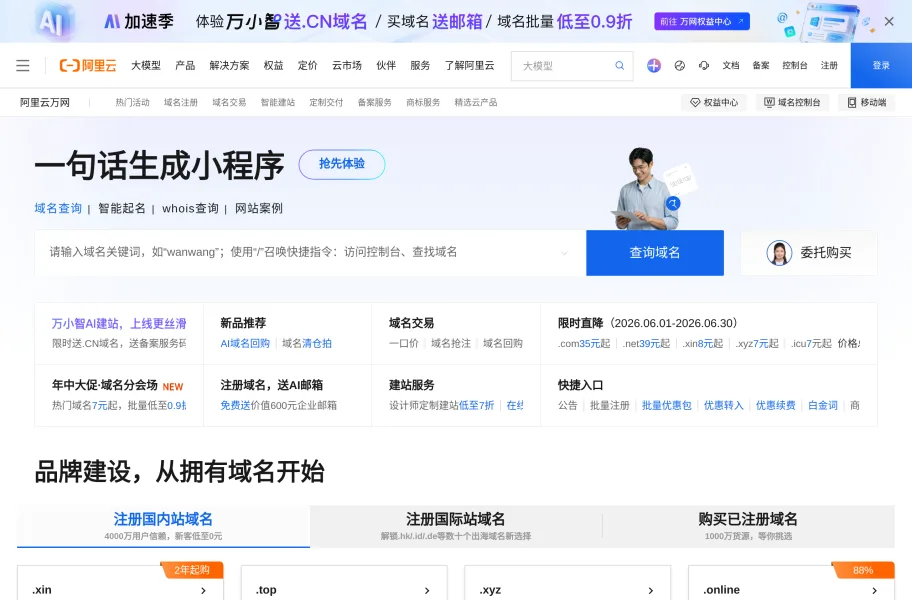The width and height of the screenshot is (912, 600).
Task: Click the Aliyun logo
Action: pyautogui.click(x=88, y=65)
